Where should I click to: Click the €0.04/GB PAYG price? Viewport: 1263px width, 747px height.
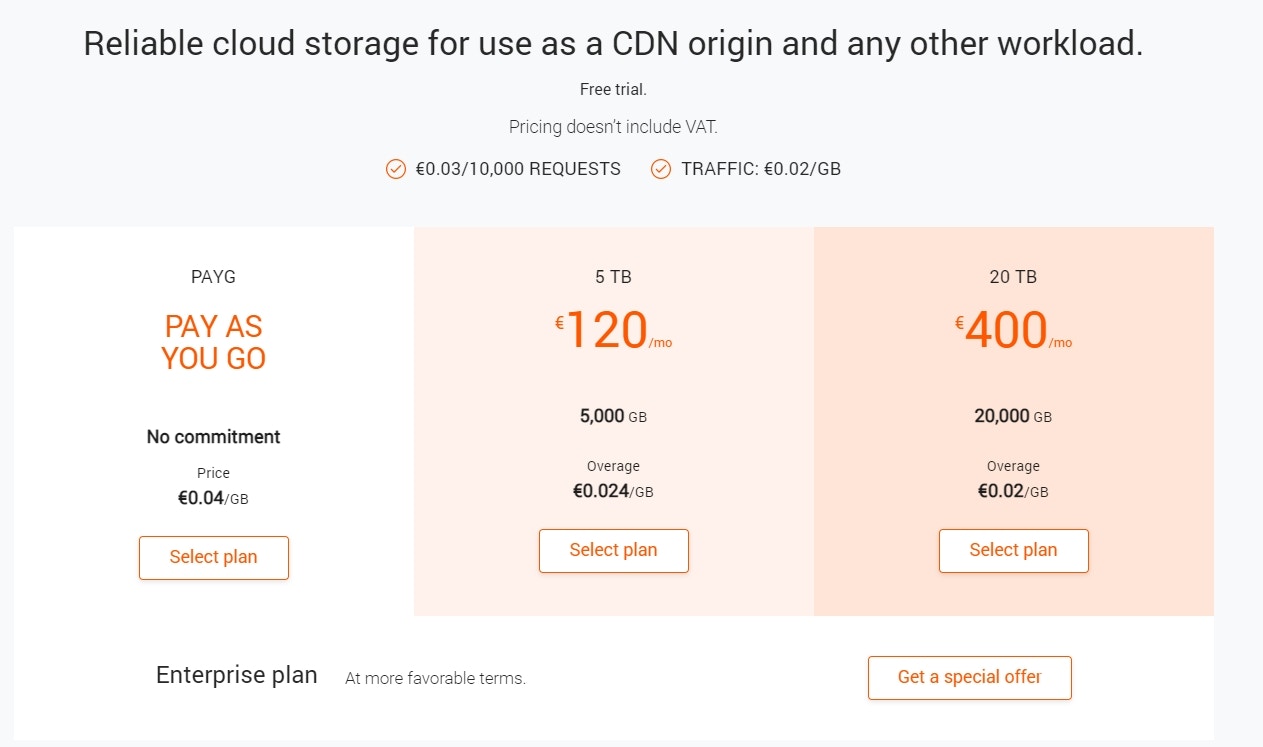(213, 497)
